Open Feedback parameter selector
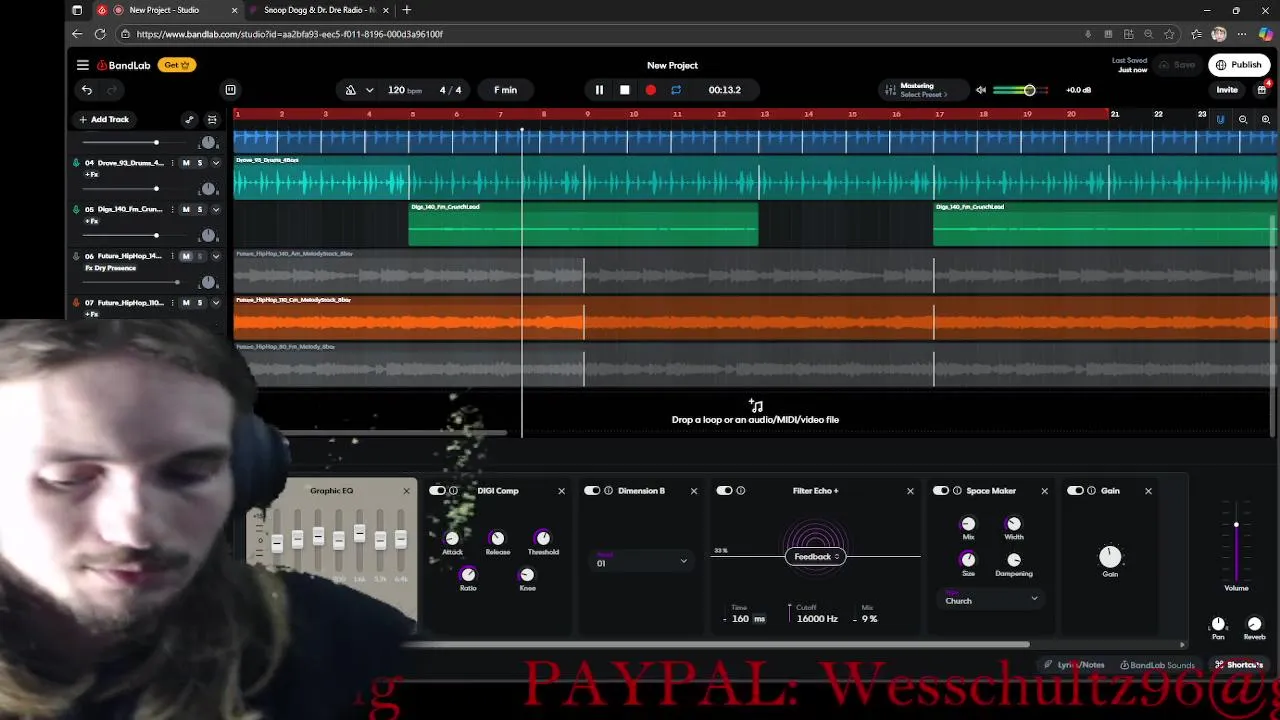This screenshot has height=720, width=1280. (816, 557)
